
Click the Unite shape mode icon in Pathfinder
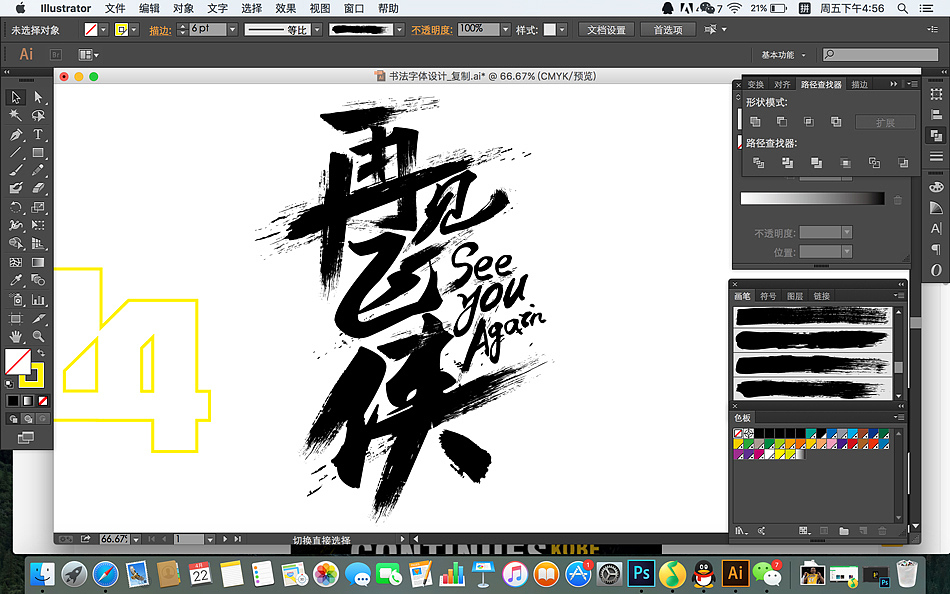756,122
